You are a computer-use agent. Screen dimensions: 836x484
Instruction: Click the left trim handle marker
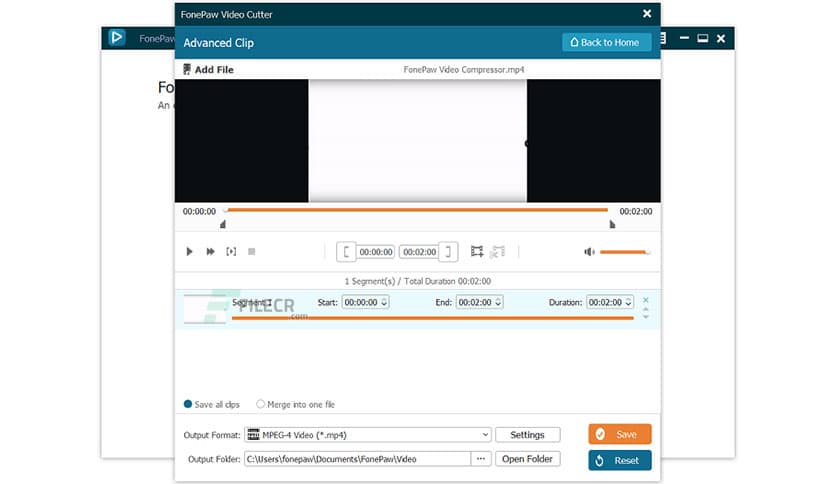pyautogui.click(x=223, y=224)
